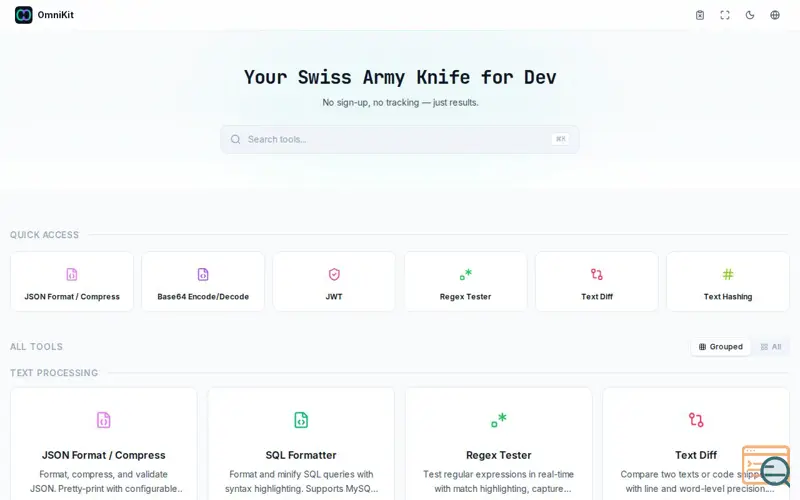The image size is (800, 500).
Task: Click SQL Formatter description text
Action: [x=301, y=482]
